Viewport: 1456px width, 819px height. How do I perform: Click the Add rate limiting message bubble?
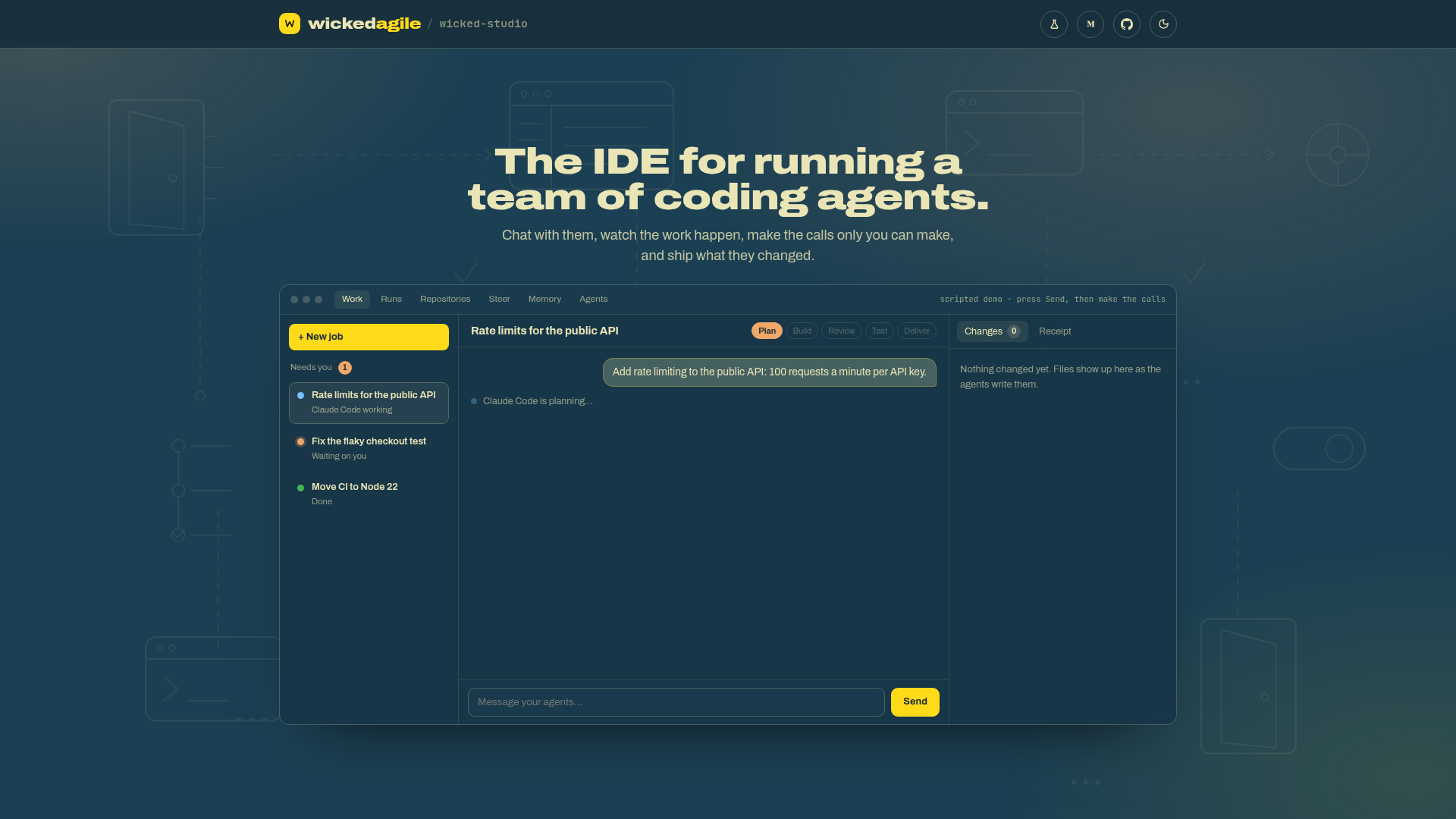click(x=769, y=372)
